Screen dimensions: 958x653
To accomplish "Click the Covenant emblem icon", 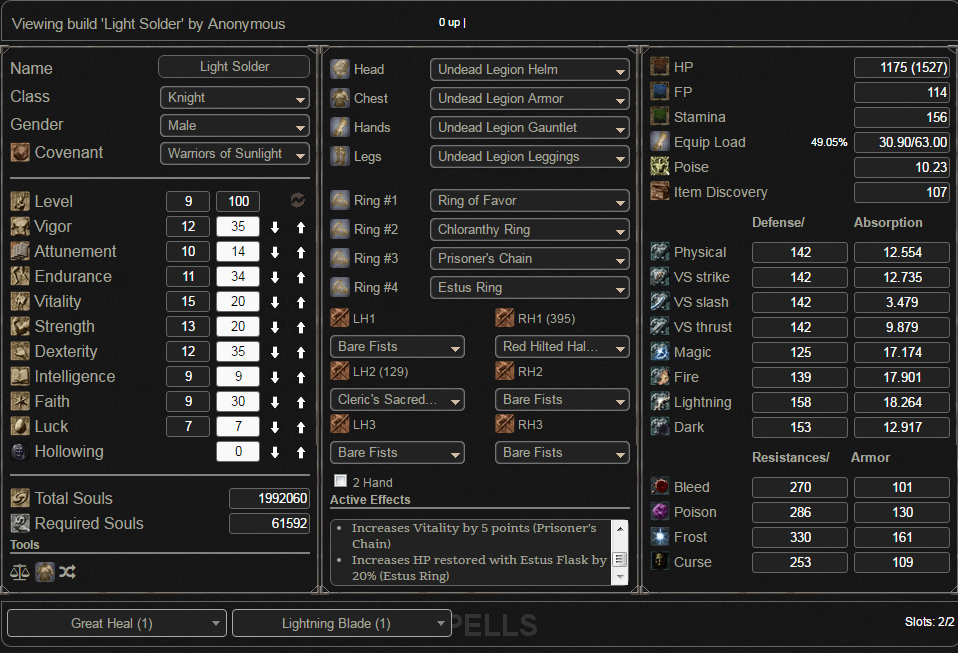I will tap(20, 152).
